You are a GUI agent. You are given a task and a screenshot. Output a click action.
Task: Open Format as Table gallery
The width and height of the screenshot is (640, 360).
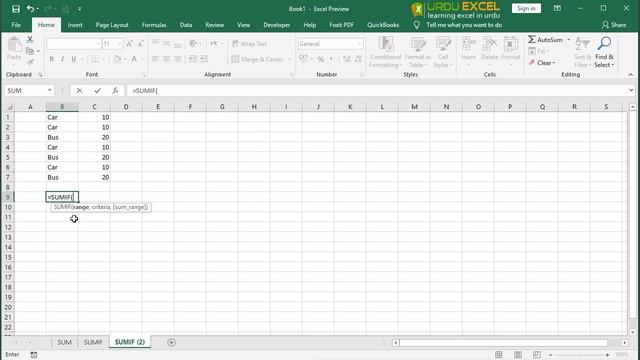point(418,52)
